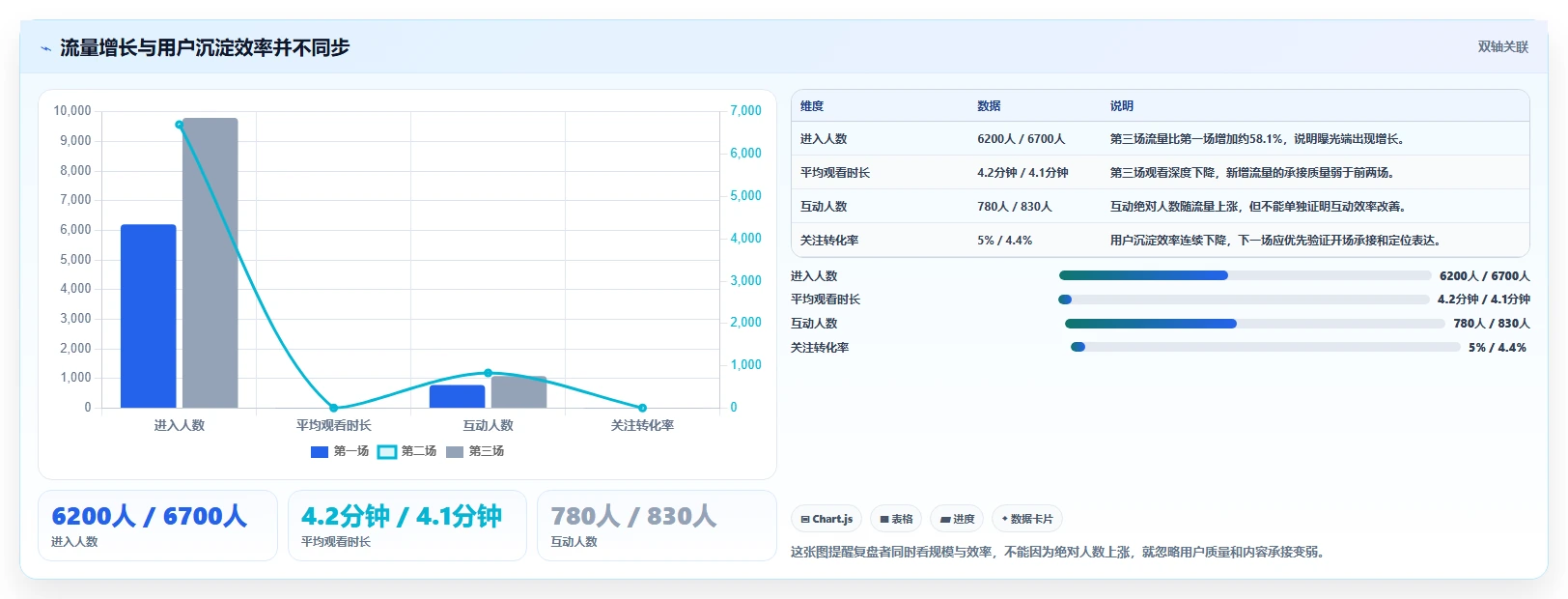Click the cyan line point at 平均观看时长
Viewport: 1568px width, 599px height.
334,408
